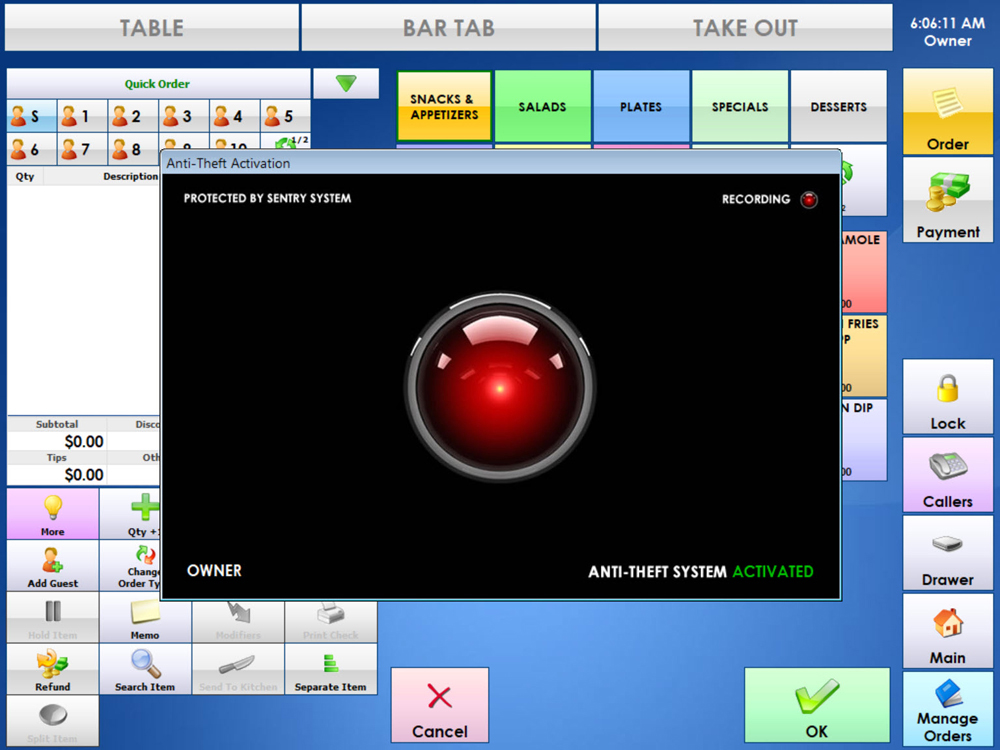This screenshot has width=1000, height=750.
Task: Open the Plates menu category
Action: (x=642, y=106)
